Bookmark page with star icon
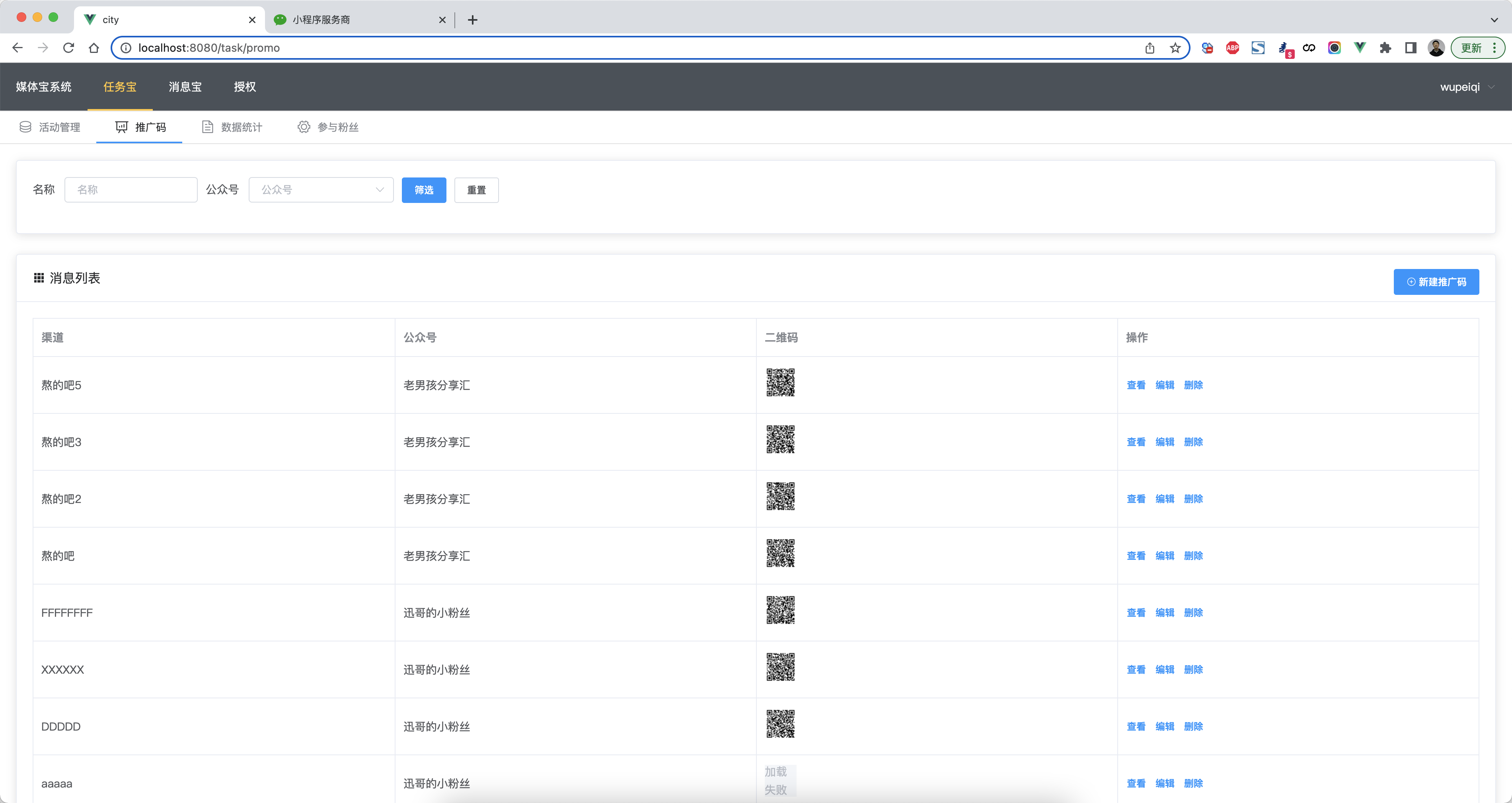This screenshot has width=1512, height=803. (x=1175, y=47)
